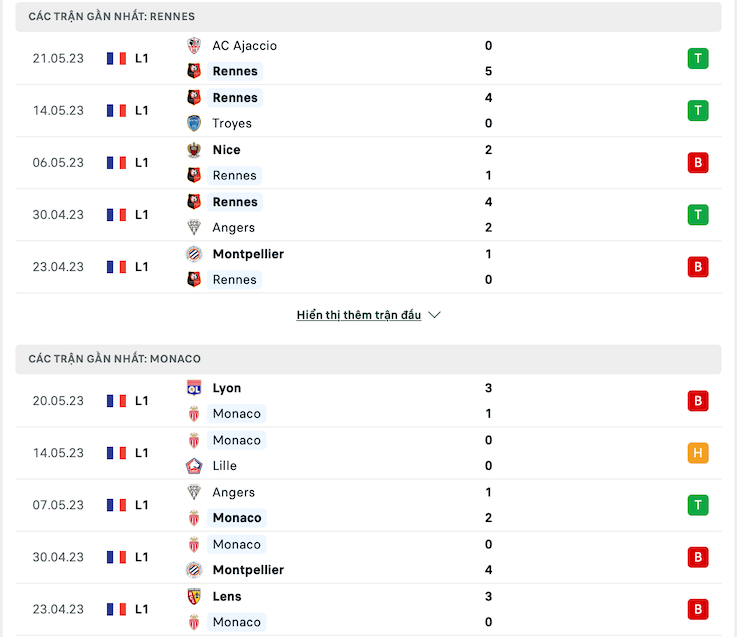The height and width of the screenshot is (637, 737).
Task: Expand more matches with the chevron arrow
Action: tap(434, 315)
